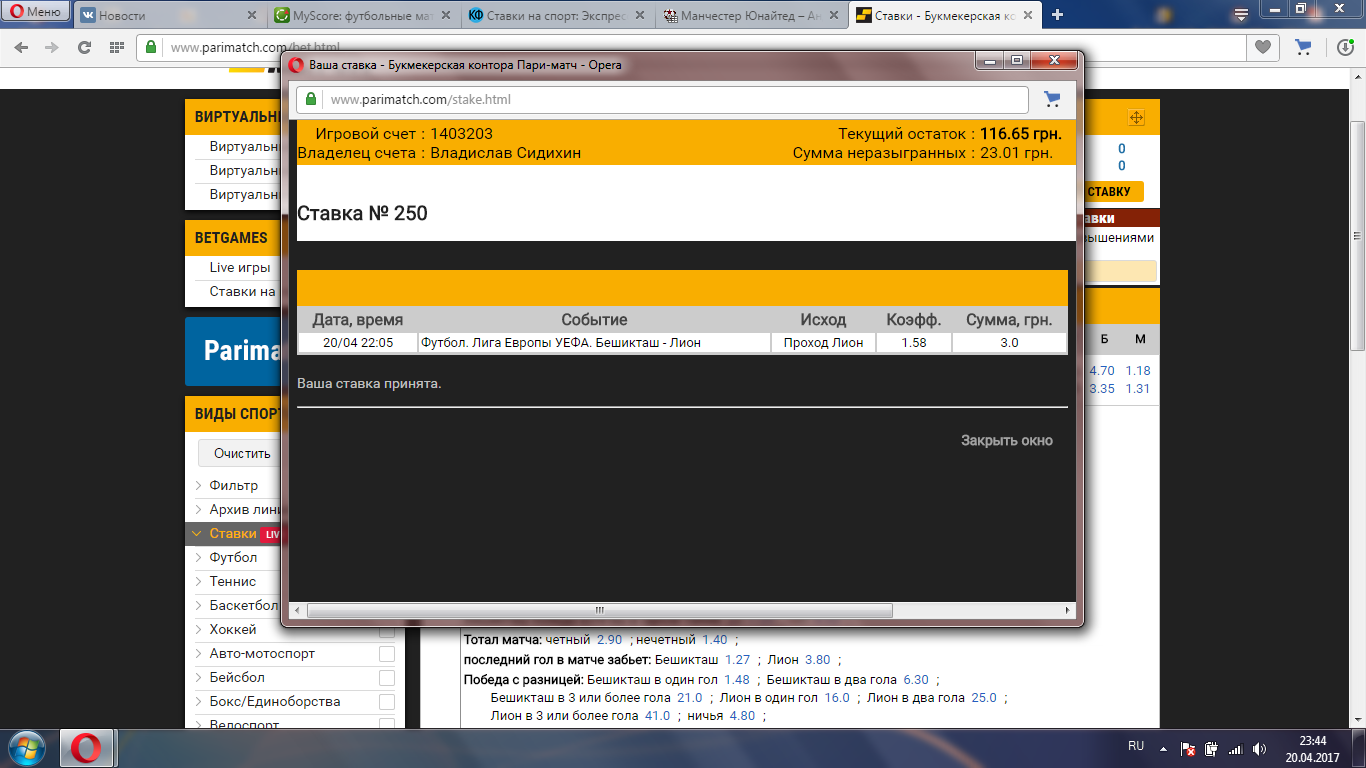Click the Opera icon in the taskbar
This screenshot has width=1366, height=768.
pos(87,748)
